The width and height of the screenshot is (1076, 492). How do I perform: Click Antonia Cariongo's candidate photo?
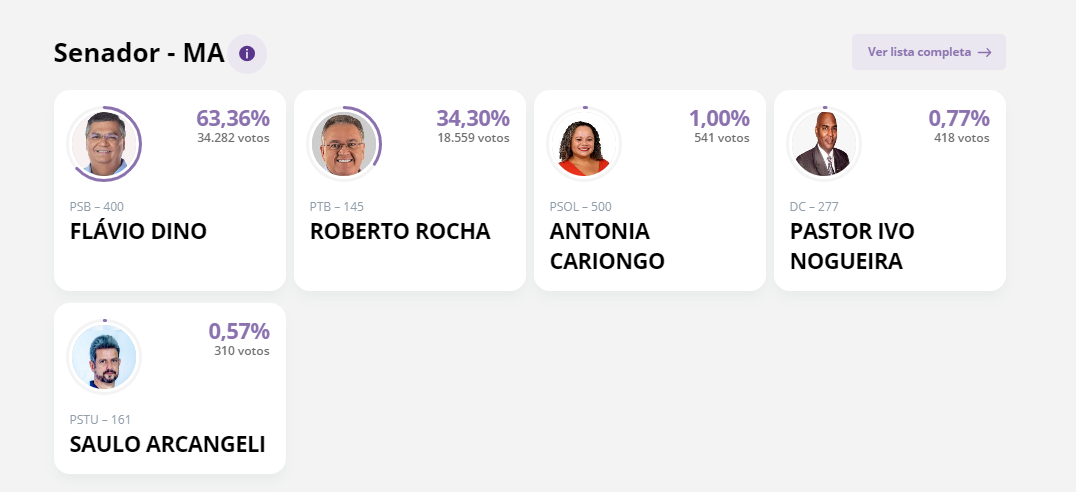585,144
